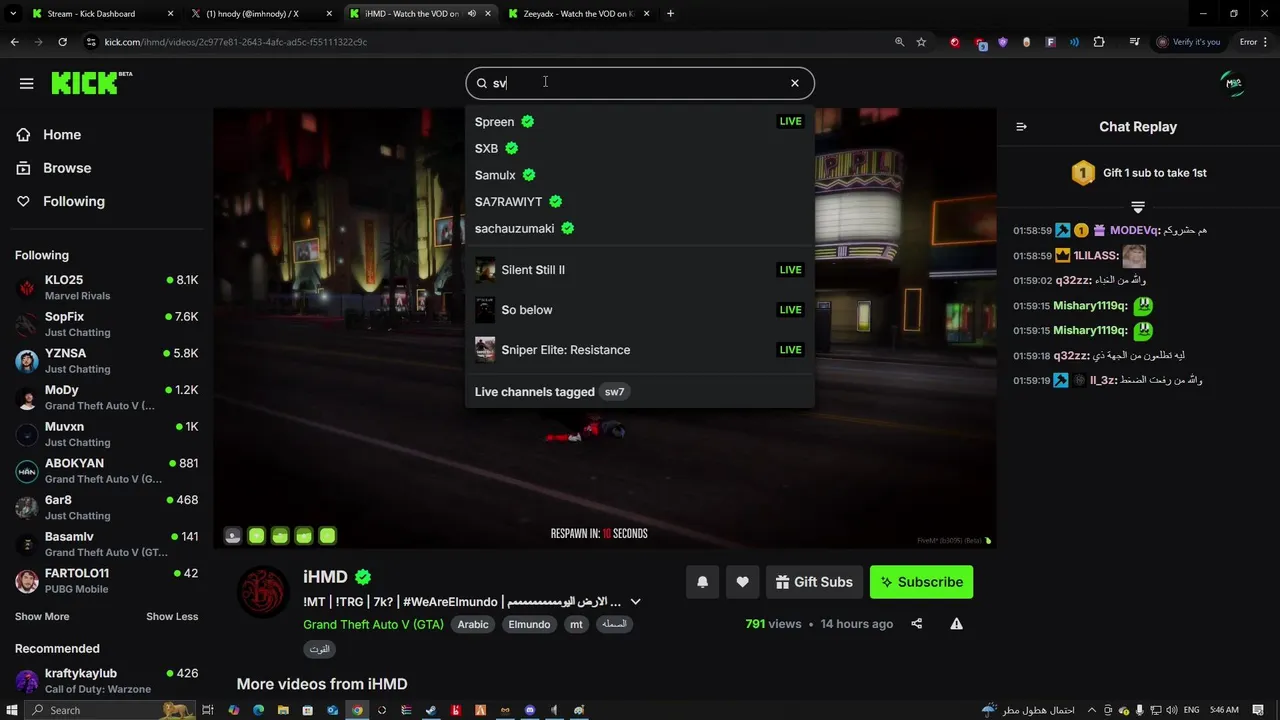Image resolution: width=1280 pixels, height=720 pixels.
Task: Open Basamlv followed channel
Action: coord(106,544)
